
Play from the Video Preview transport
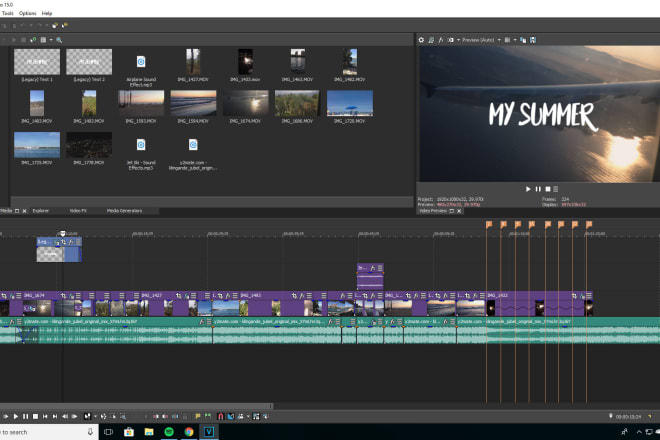coord(528,189)
